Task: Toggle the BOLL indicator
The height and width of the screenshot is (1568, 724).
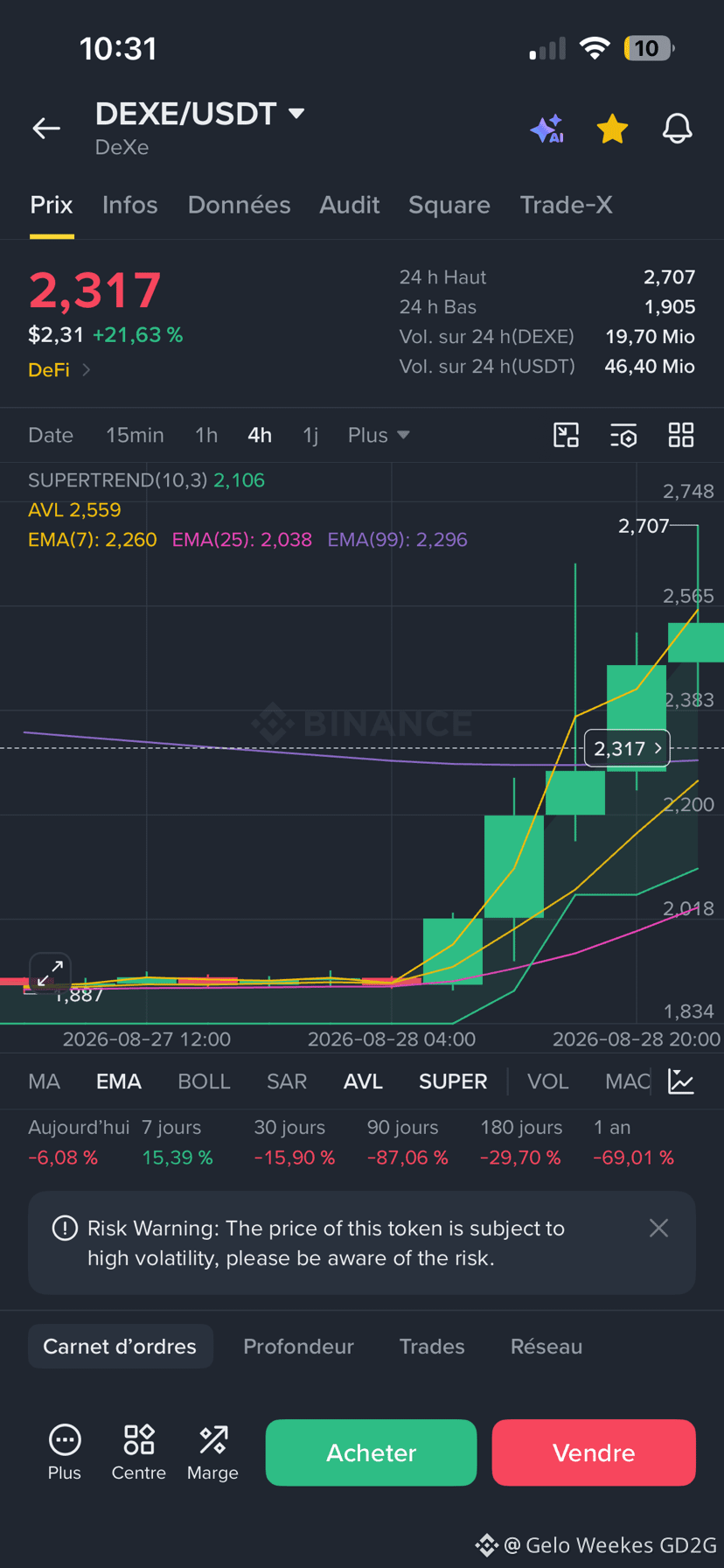Action: point(204,1081)
